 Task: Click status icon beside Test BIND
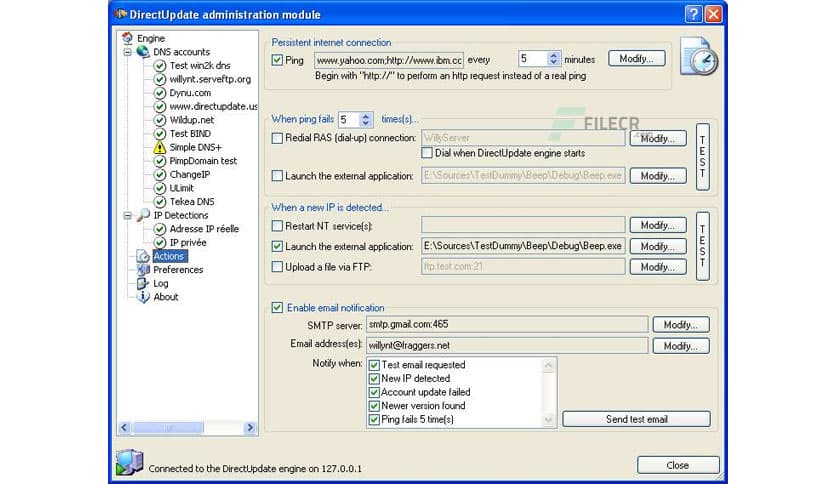pyautogui.click(x=159, y=133)
